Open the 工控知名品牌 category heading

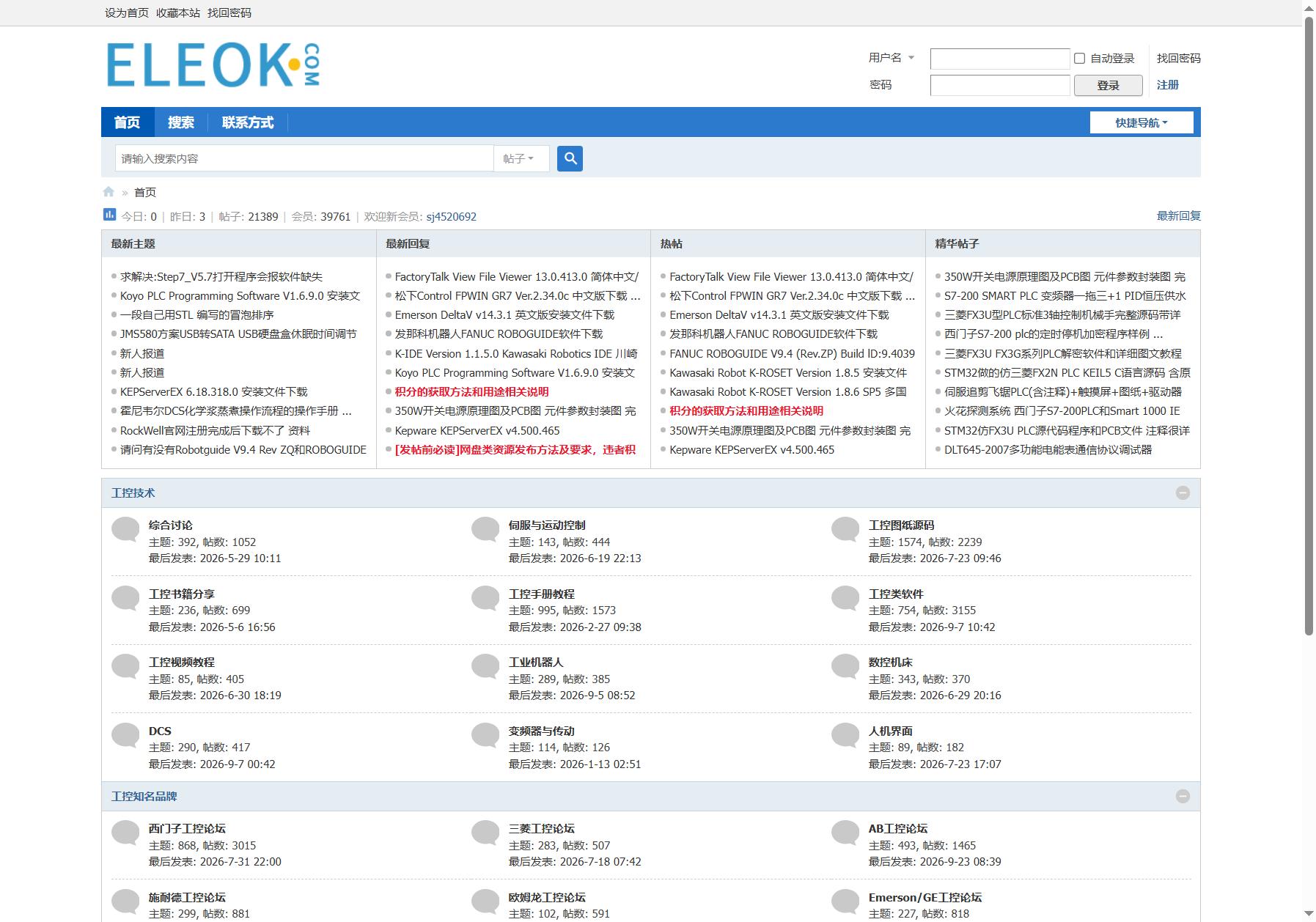[144, 796]
